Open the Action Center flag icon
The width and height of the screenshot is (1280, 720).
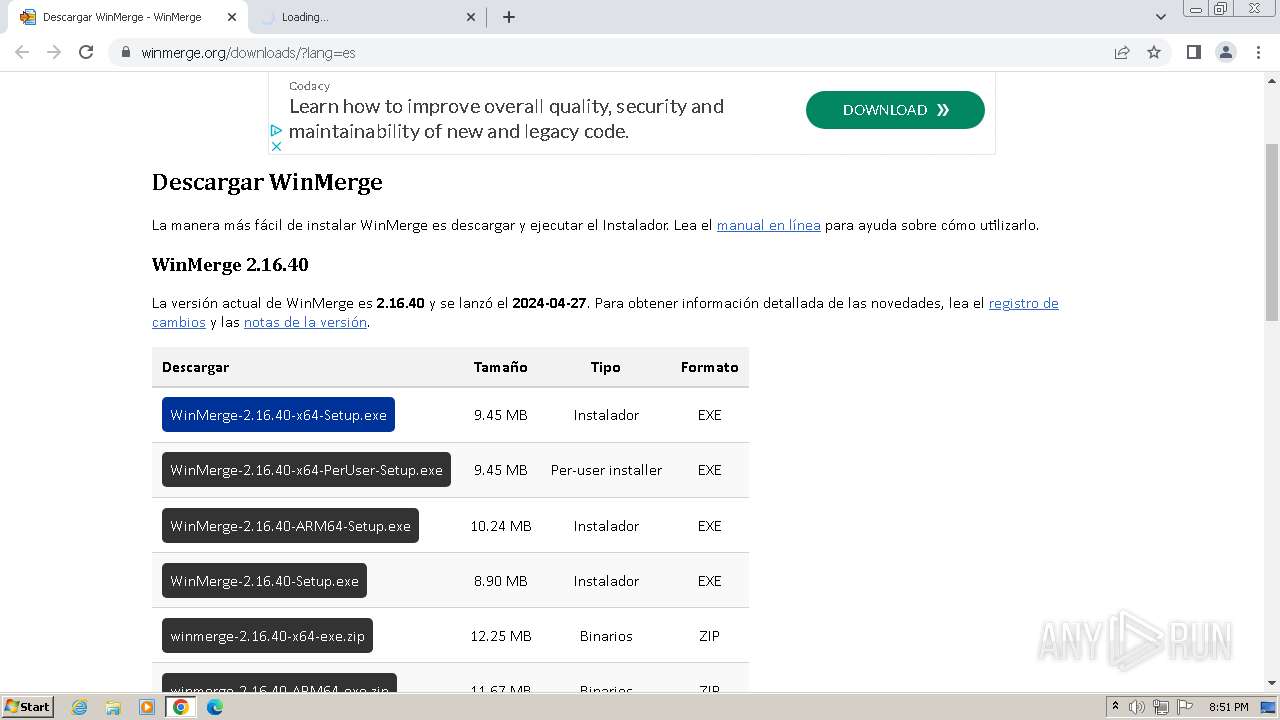click(x=1184, y=707)
